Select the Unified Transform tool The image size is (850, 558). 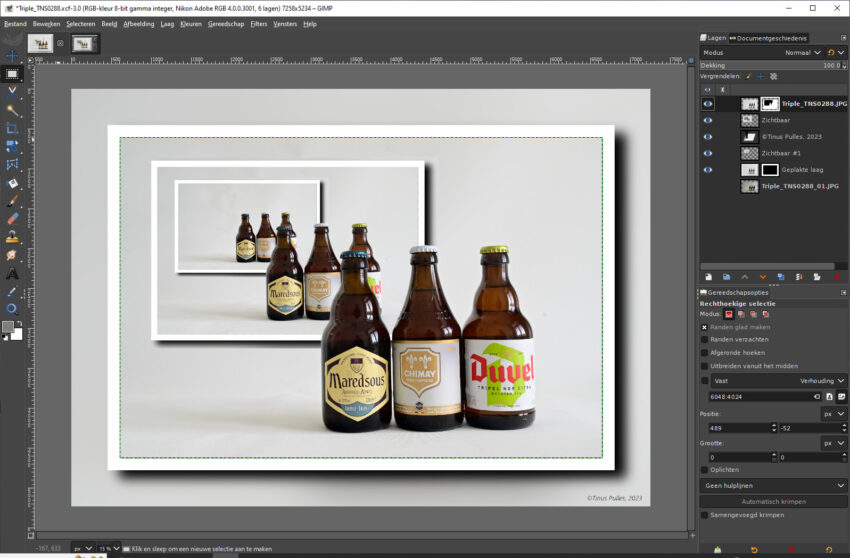[x=12, y=146]
